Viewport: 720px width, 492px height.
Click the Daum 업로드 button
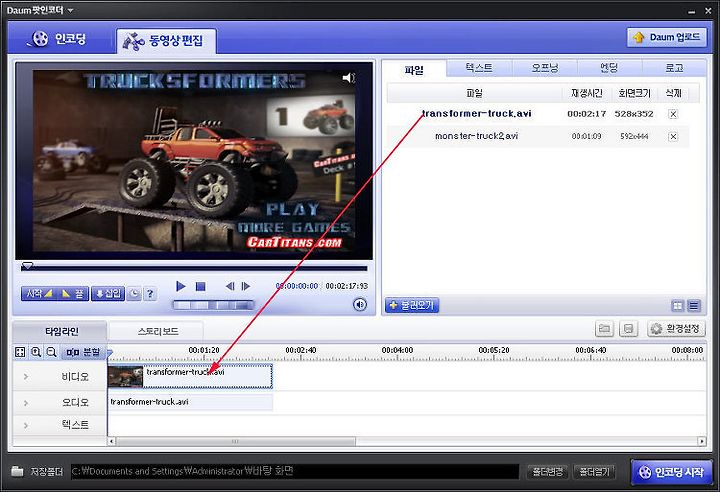pos(667,37)
